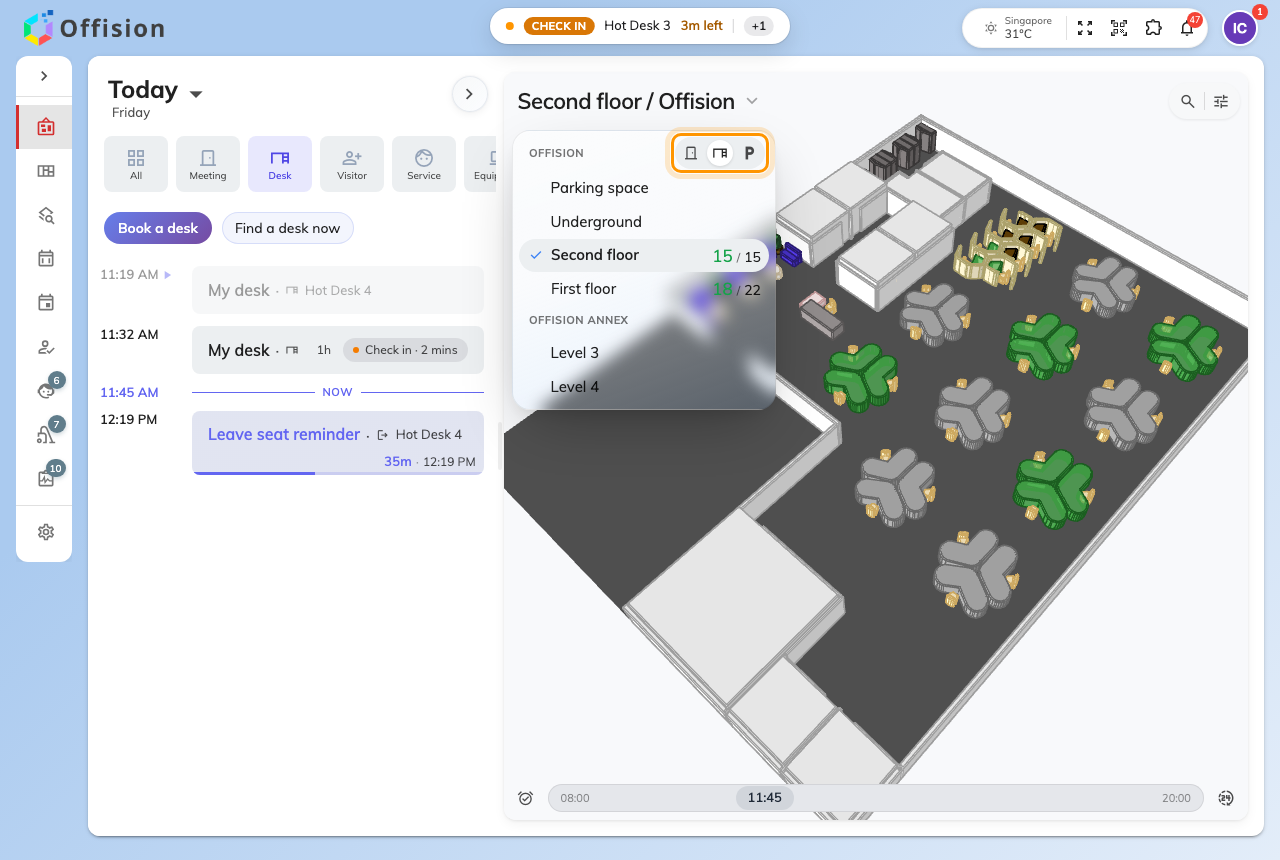Viewport: 1280px width, 860px height.
Task: Choose Level 3 in Offision Annex
Action: coord(644,353)
